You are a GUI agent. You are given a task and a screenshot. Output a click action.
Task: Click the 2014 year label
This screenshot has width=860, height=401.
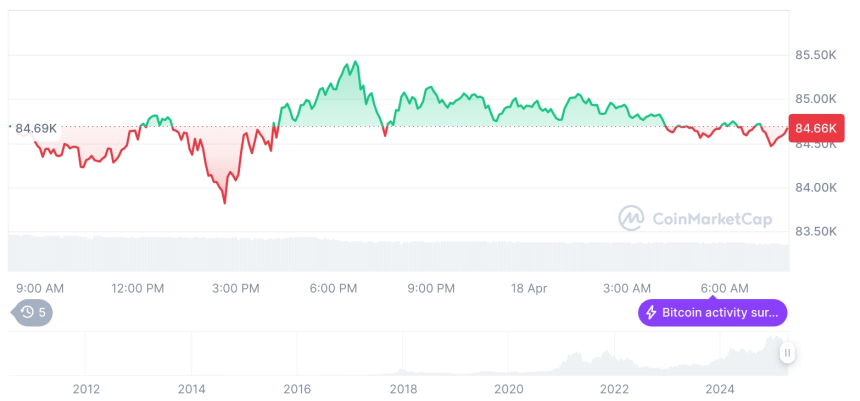pyautogui.click(x=191, y=389)
